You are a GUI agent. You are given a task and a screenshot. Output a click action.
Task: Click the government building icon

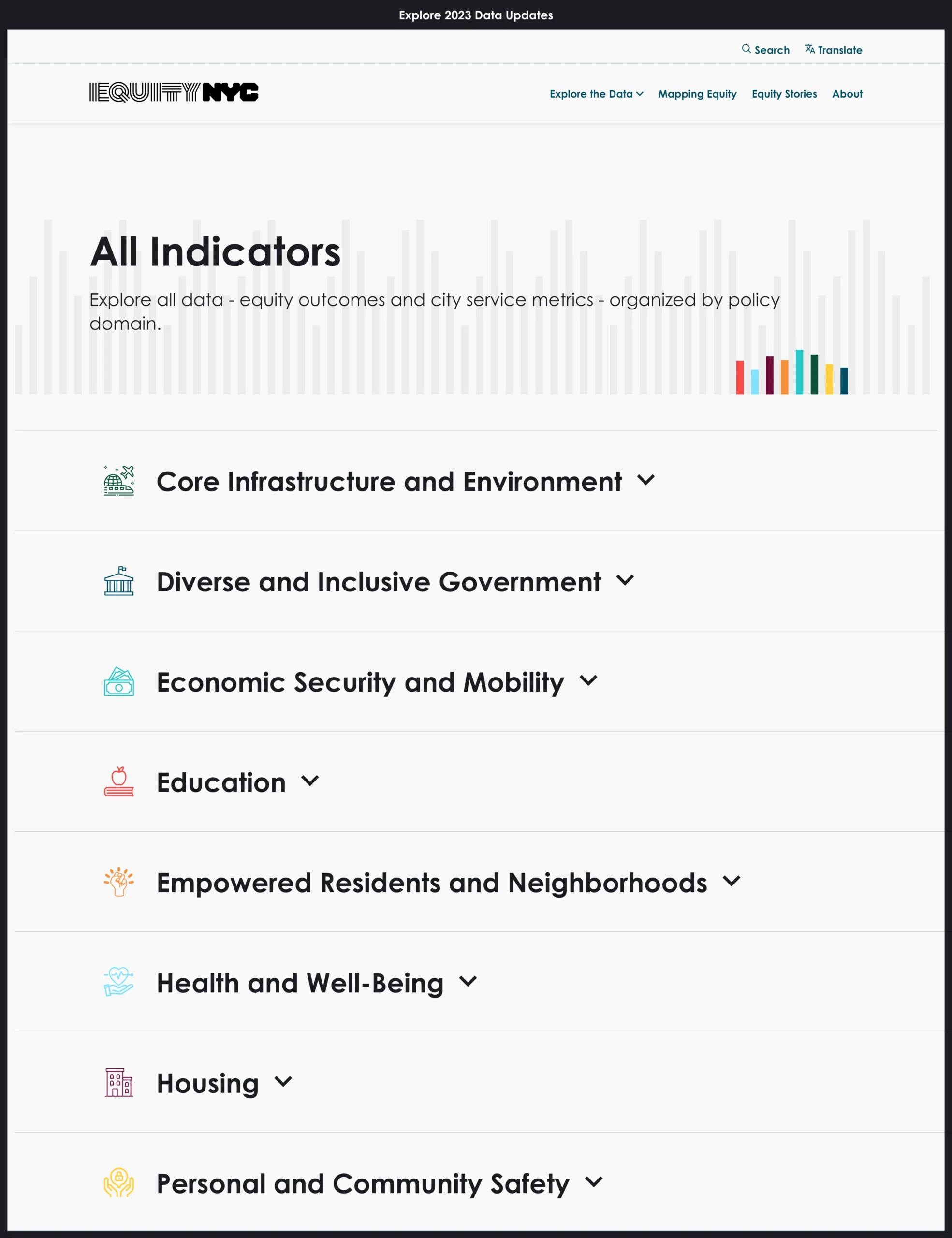point(119,581)
